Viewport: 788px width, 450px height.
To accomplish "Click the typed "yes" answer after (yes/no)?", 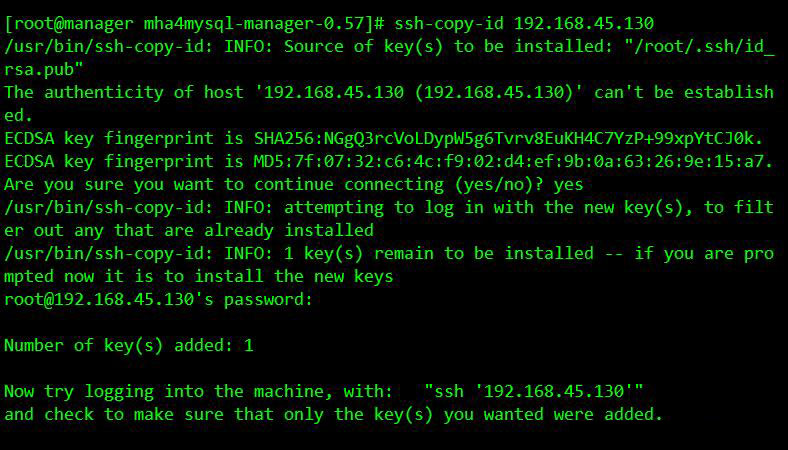I will 567,184.
